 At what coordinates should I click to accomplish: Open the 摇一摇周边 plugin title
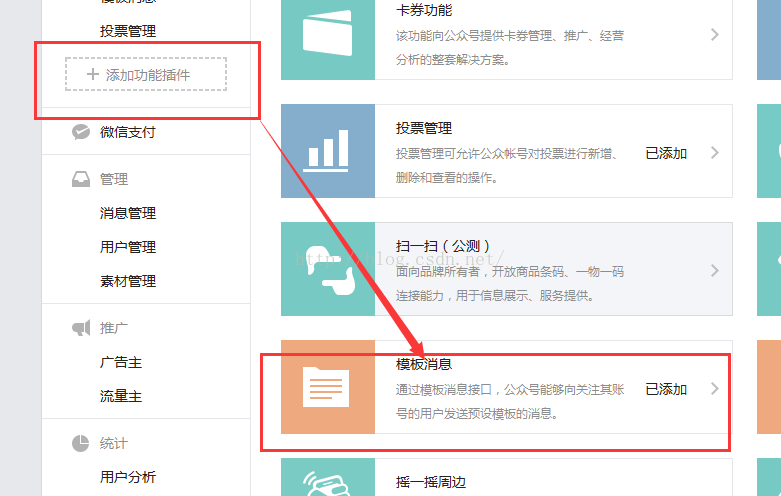(x=431, y=482)
